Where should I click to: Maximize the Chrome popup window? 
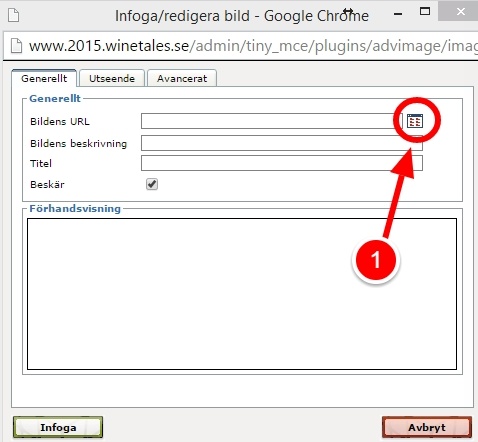pos(425,12)
